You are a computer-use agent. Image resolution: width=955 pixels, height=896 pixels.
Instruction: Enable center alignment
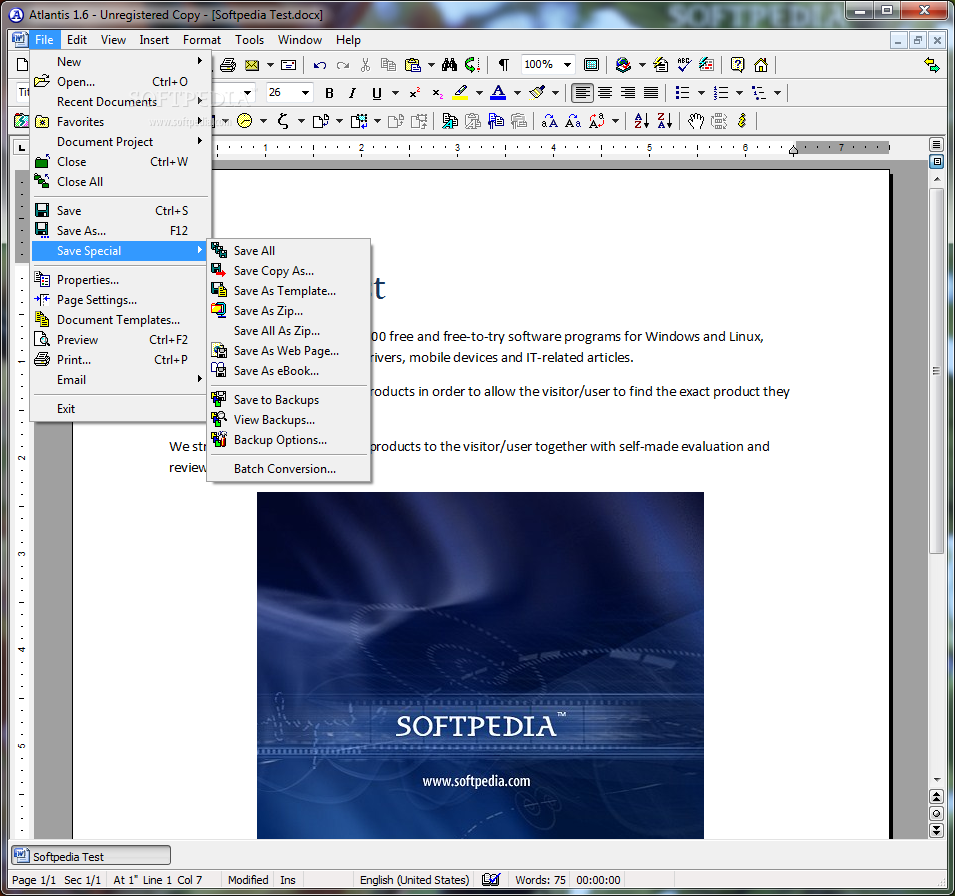[x=605, y=93]
